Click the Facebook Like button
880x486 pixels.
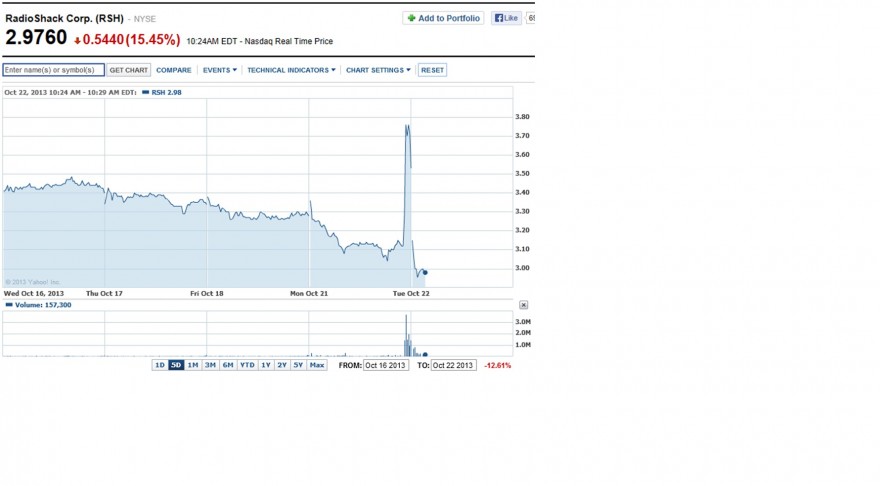[506, 18]
